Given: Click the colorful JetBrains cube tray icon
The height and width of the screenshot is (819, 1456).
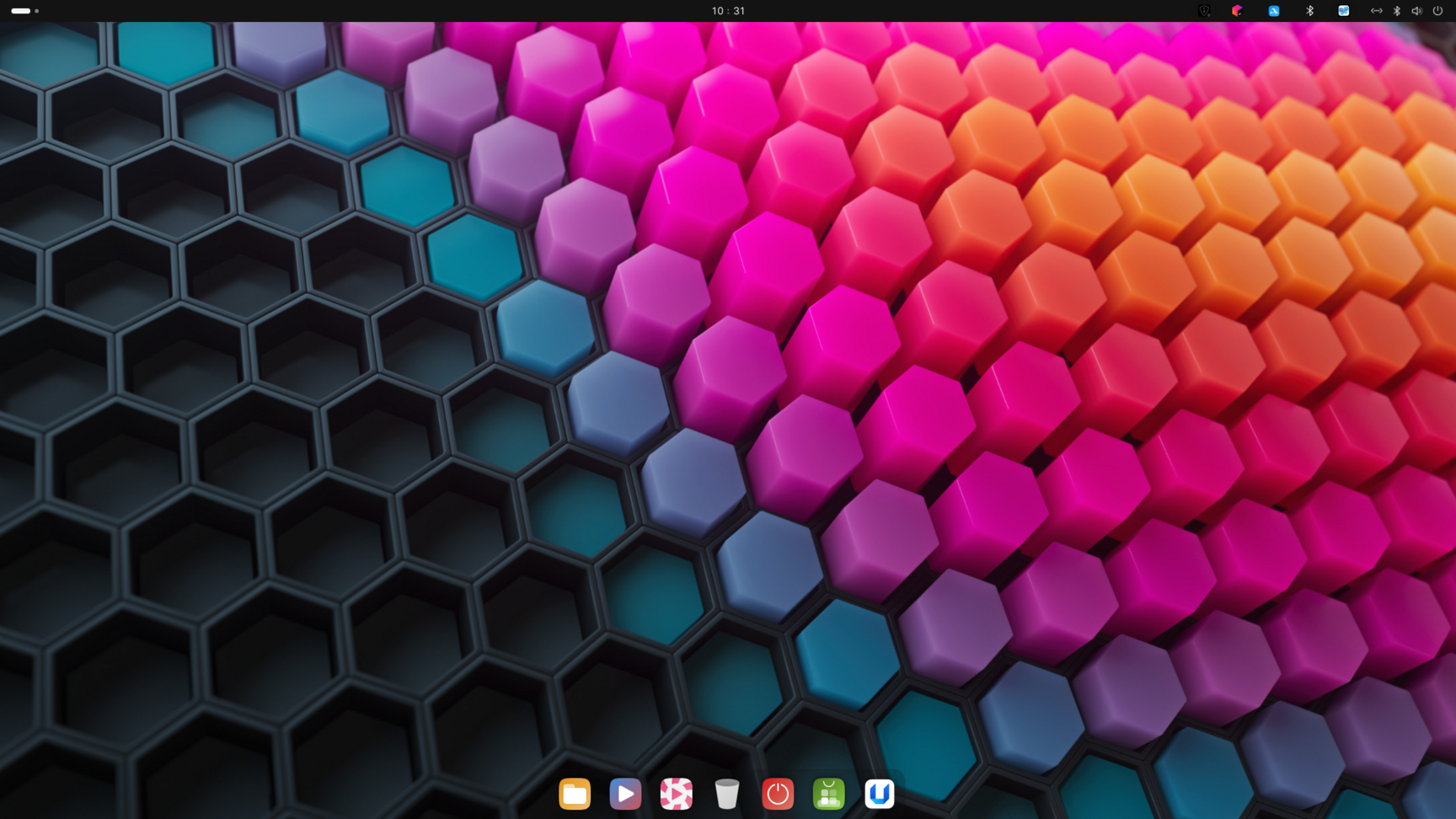Looking at the screenshot, I should [1237, 11].
